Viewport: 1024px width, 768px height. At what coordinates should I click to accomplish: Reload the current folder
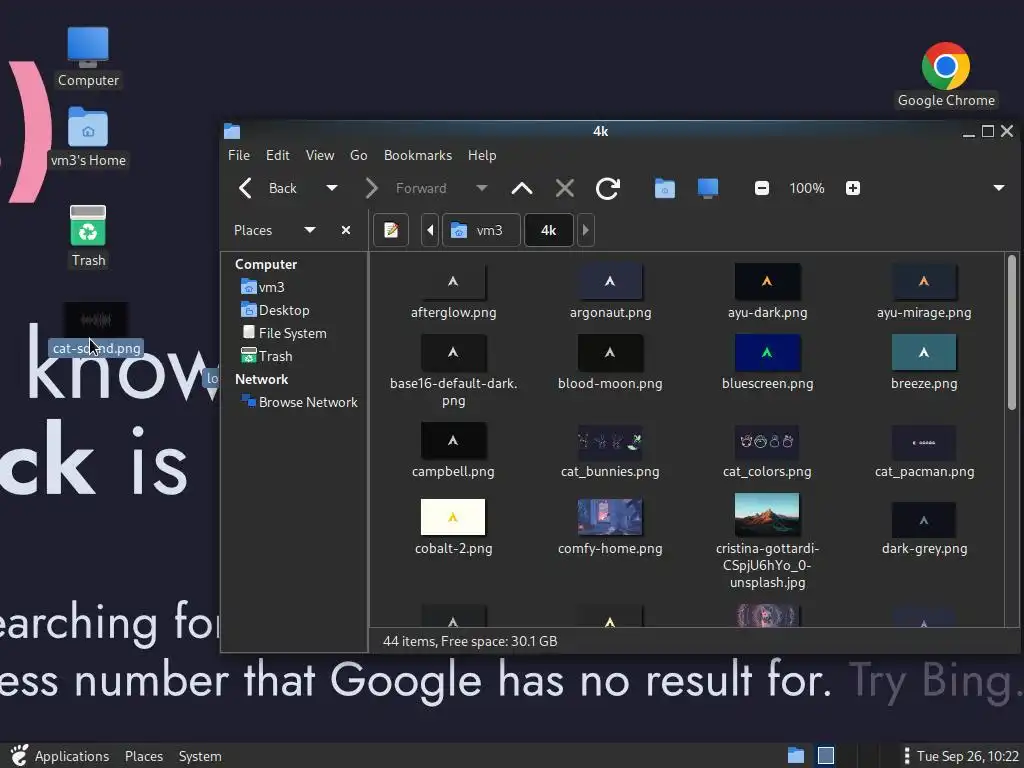[x=607, y=188]
